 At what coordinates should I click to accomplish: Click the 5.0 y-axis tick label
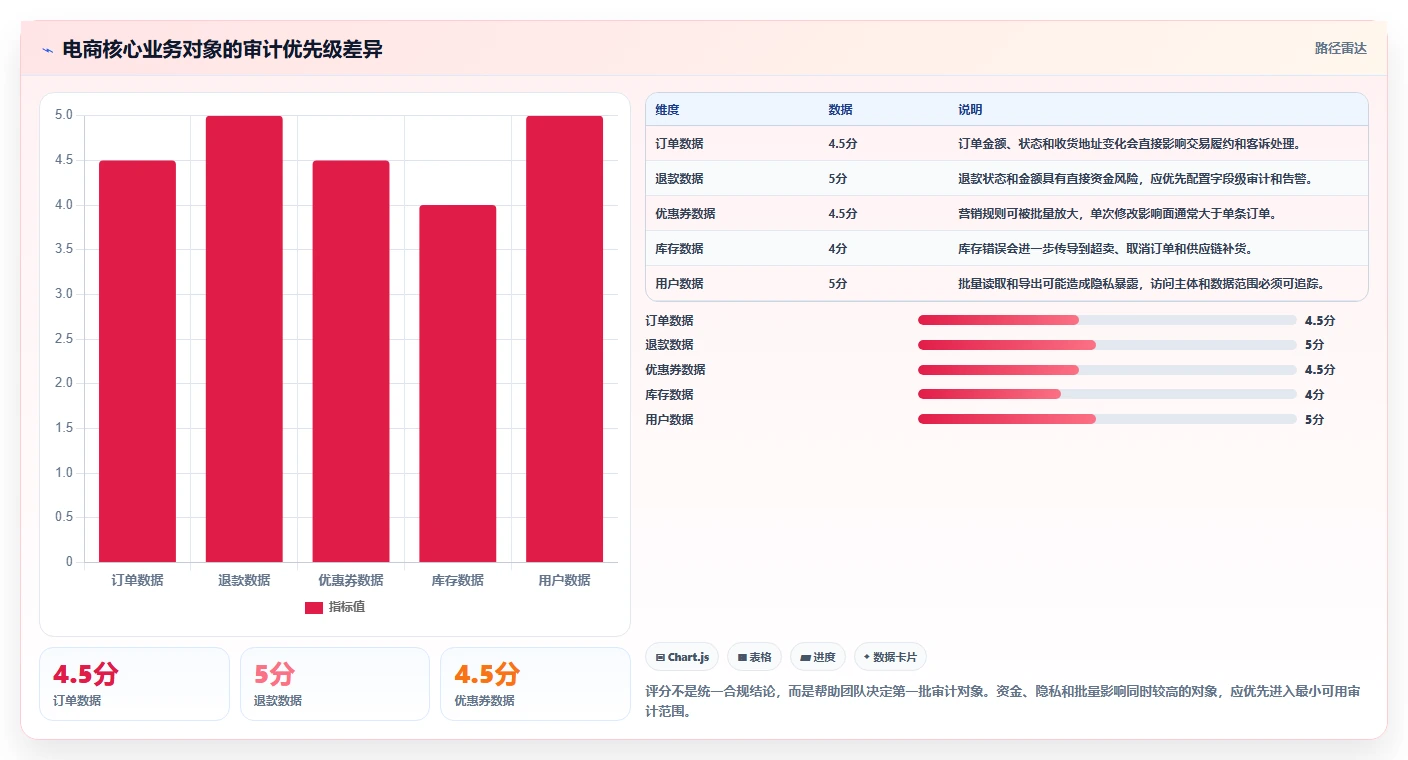64,115
